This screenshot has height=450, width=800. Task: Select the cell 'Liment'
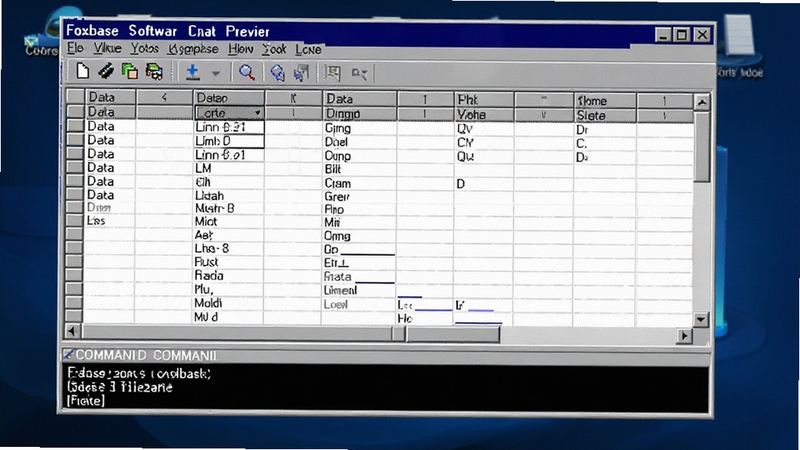click(359, 290)
